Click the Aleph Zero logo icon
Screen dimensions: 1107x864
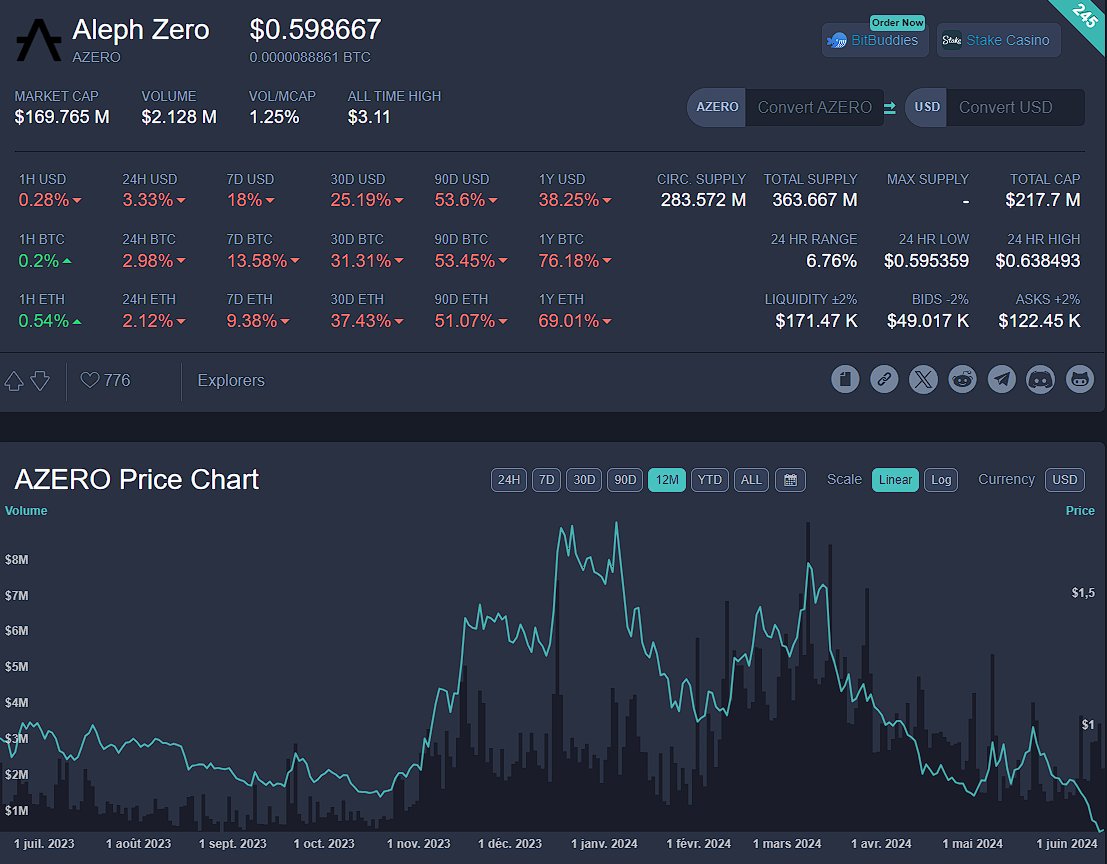tap(39, 40)
